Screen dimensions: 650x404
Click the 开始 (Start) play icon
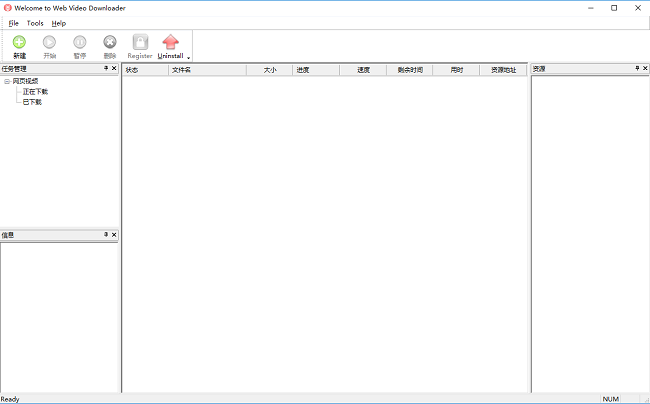[x=50, y=42]
